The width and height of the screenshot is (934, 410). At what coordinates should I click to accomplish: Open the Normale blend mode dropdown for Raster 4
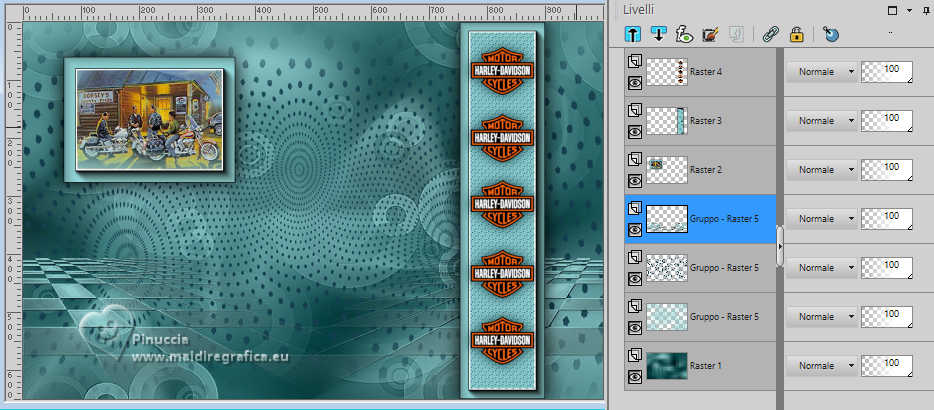coord(821,72)
